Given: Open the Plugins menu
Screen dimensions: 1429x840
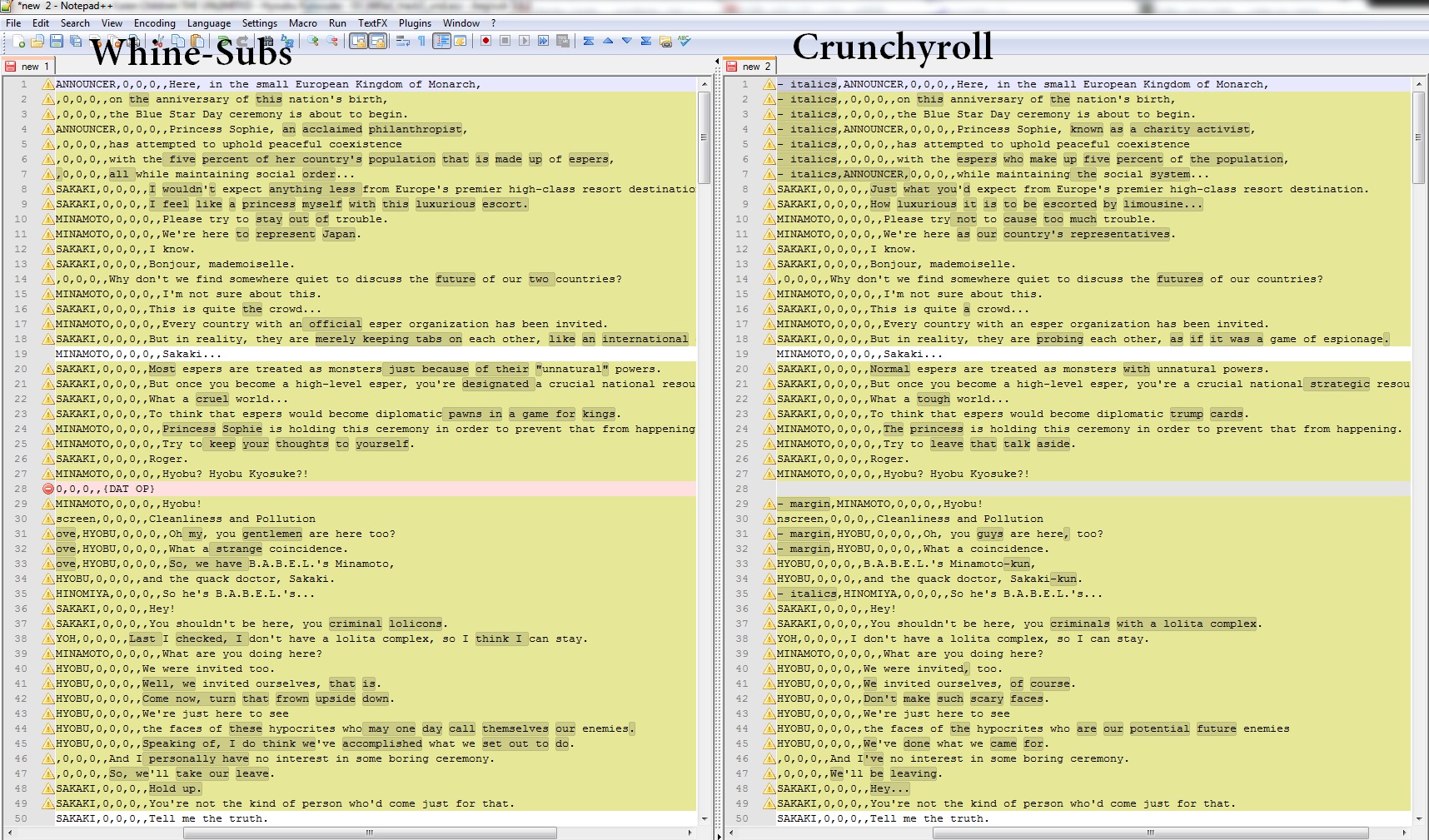Looking at the screenshot, I should click(x=415, y=23).
